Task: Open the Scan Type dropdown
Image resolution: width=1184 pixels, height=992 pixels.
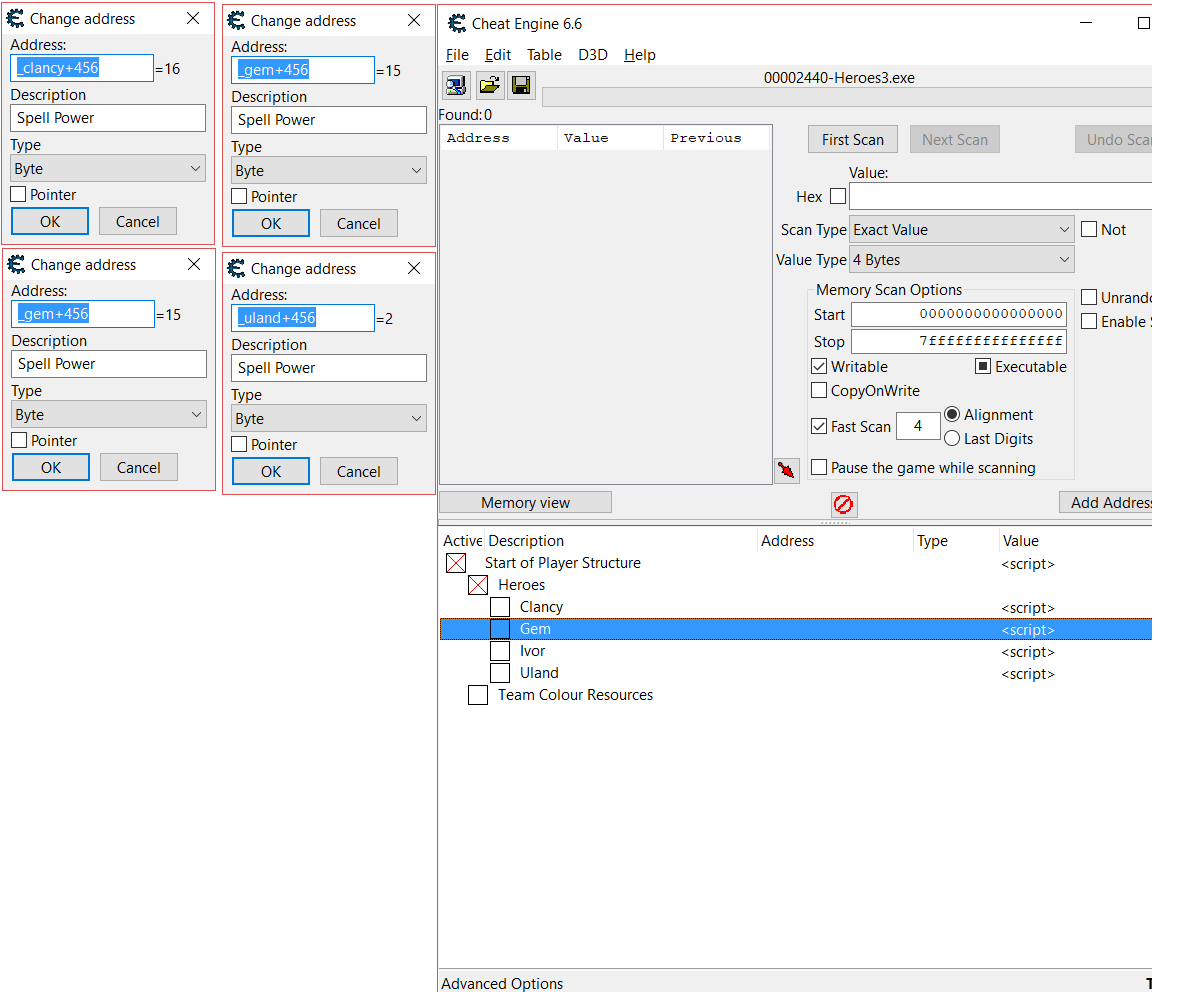Action: pyautogui.click(x=961, y=230)
